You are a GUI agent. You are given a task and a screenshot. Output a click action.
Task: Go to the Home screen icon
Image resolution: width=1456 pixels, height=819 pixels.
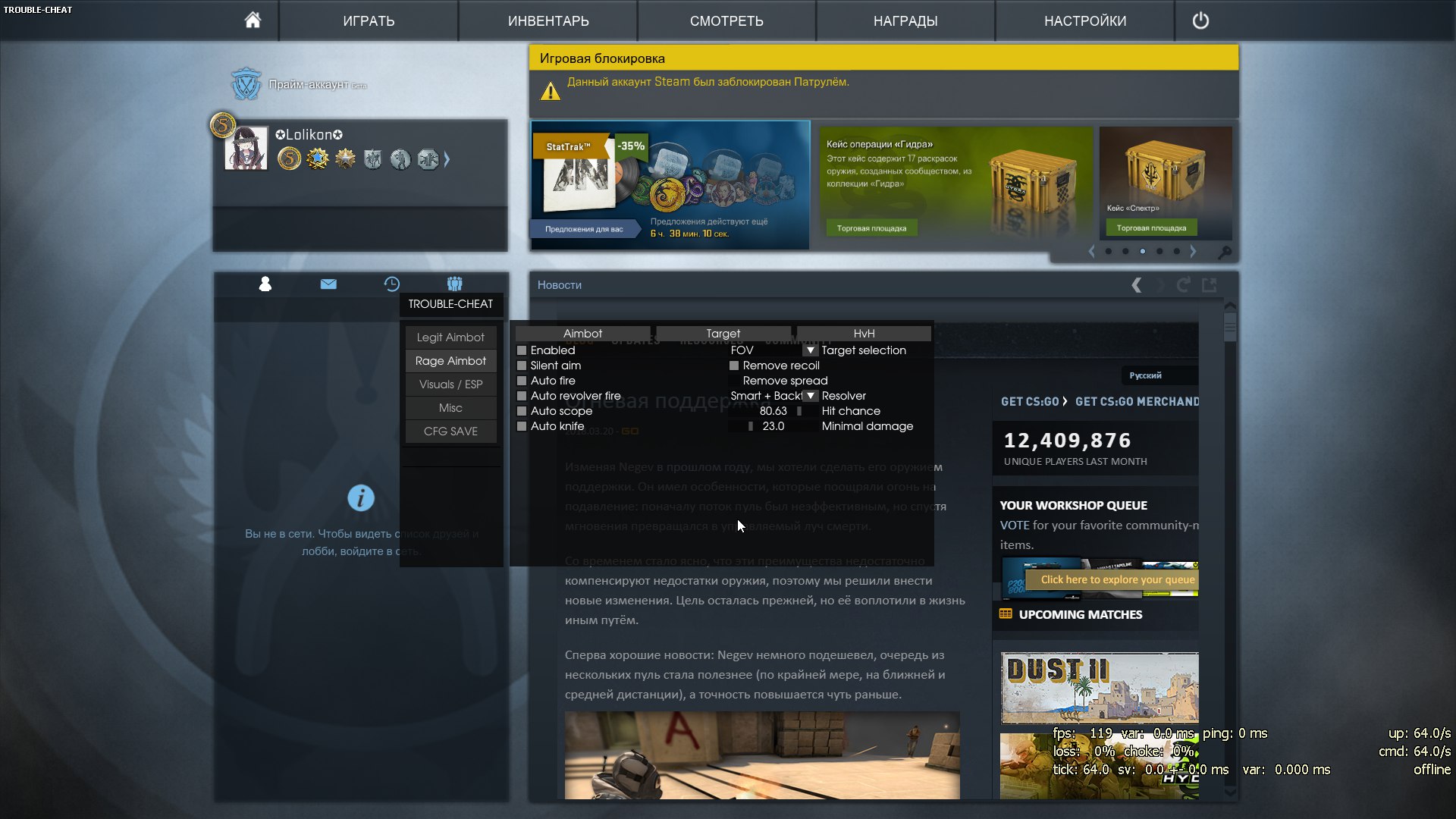pos(253,20)
